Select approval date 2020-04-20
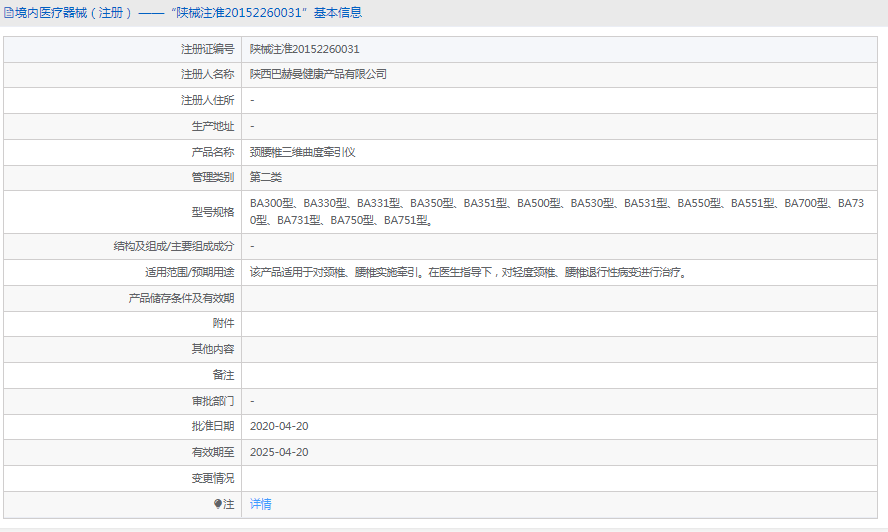 click(279, 426)
